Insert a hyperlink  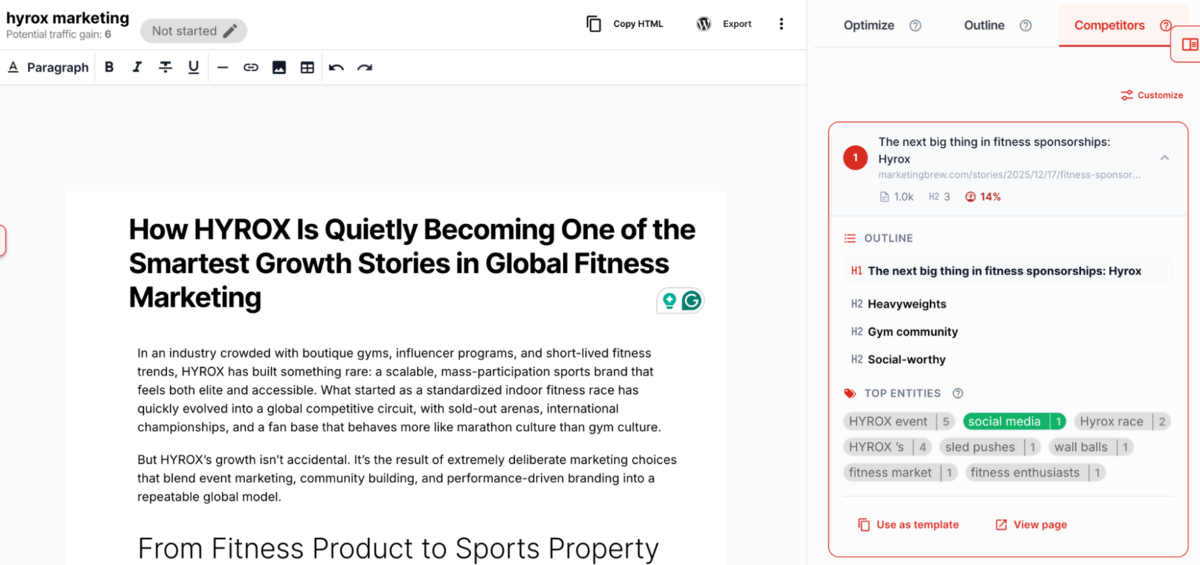(x=251, y=67)
